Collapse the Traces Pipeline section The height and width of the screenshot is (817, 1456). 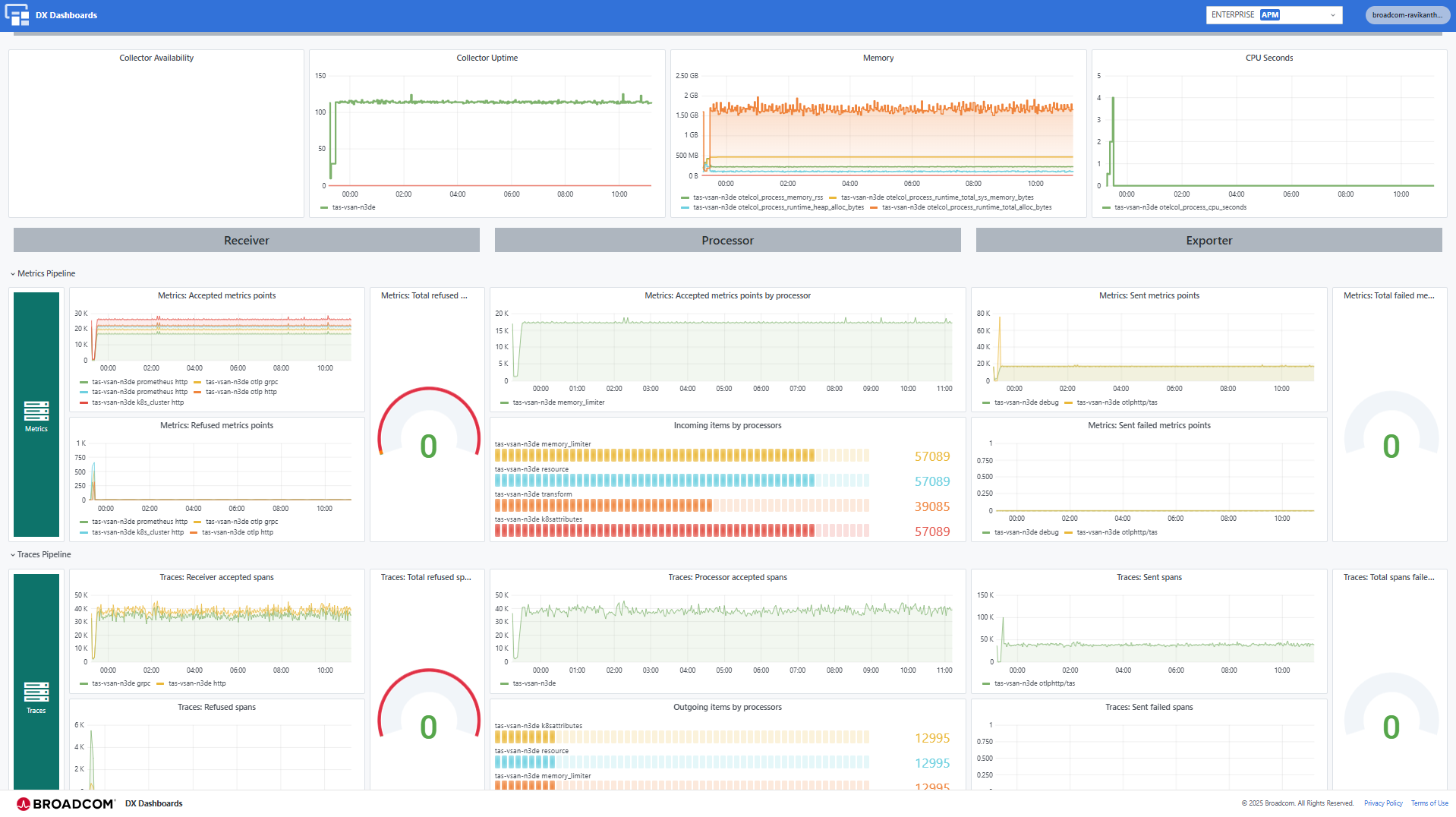point(13,554)
